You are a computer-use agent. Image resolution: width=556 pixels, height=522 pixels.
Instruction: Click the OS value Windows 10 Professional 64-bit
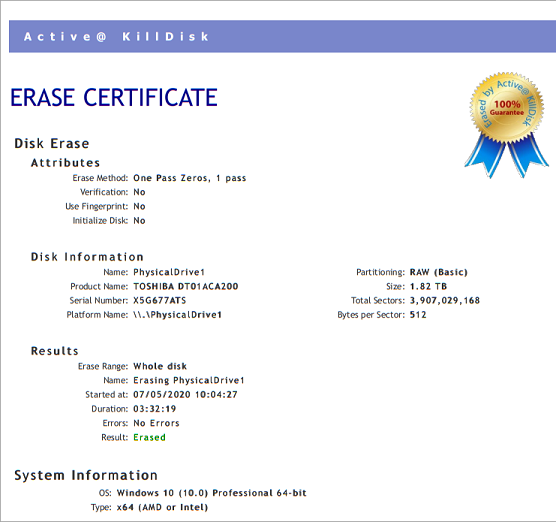212,493
